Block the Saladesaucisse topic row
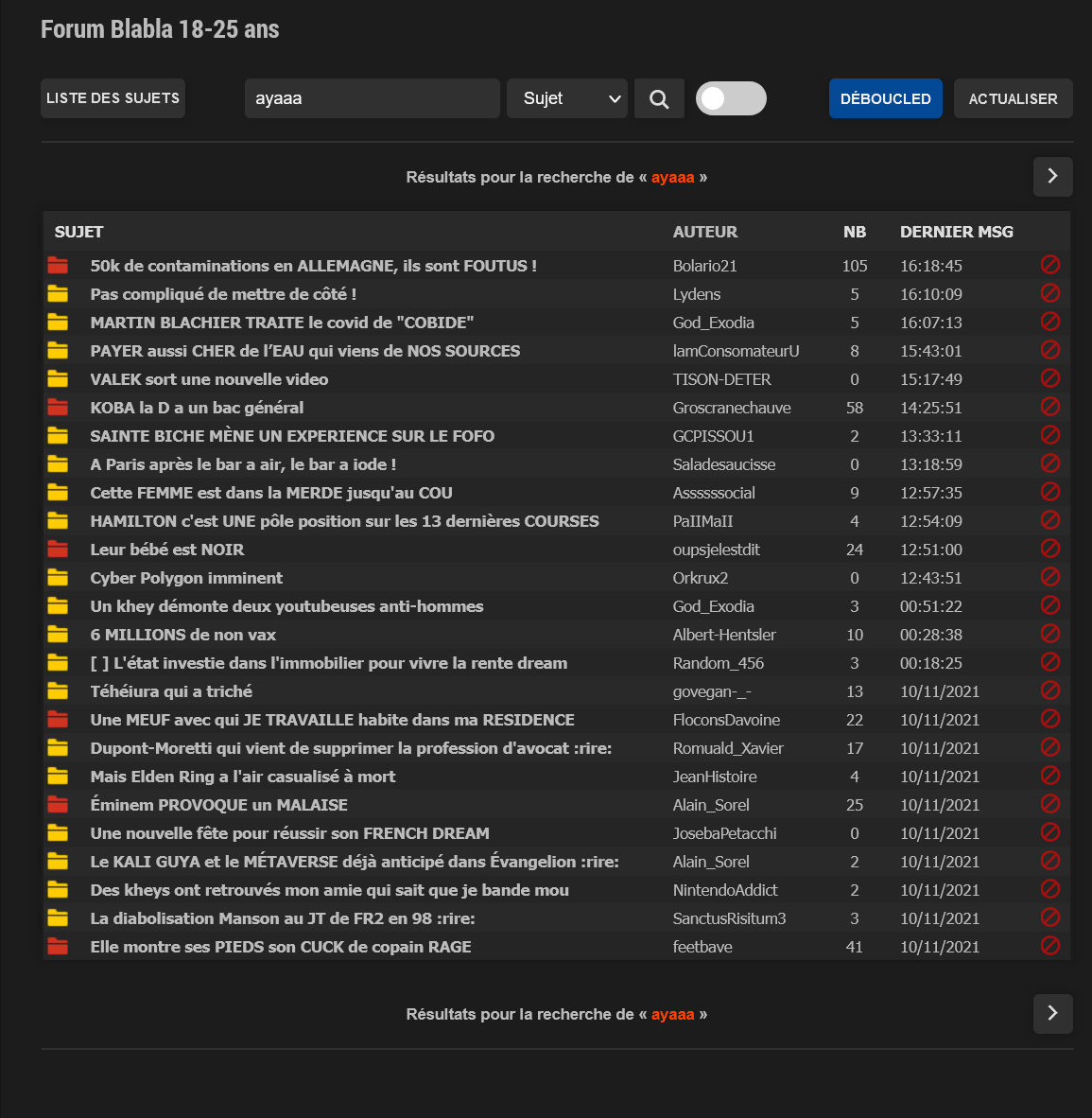 tap(1050, 463)
